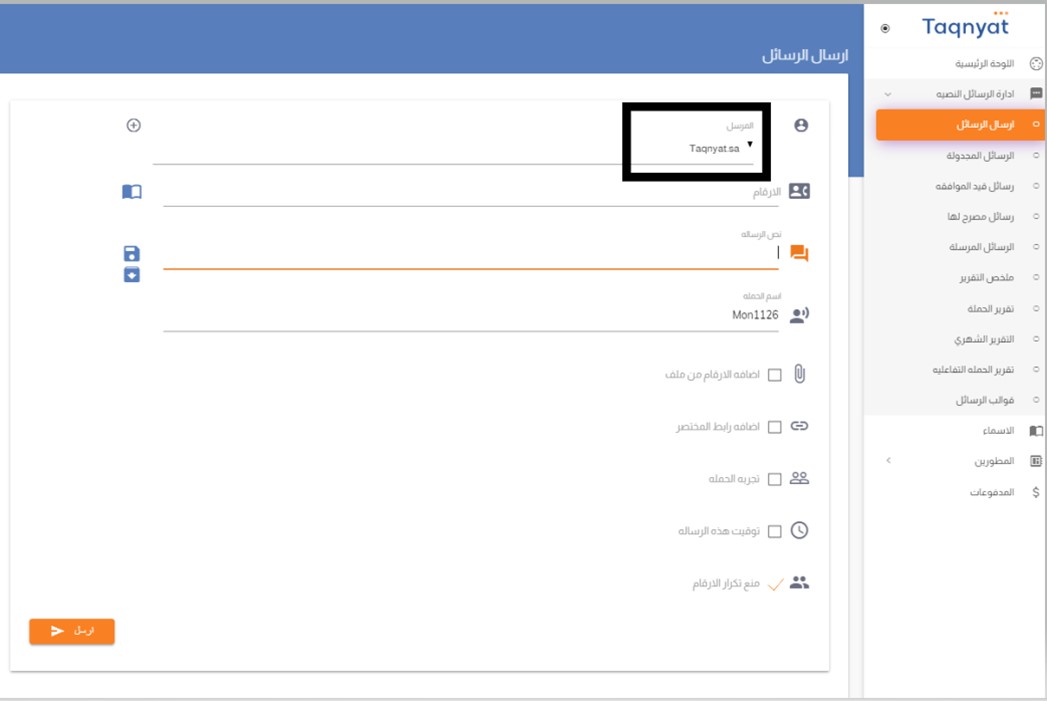Click the group icon beside منع تكرار الارقام
This screenshot has width=1047, height=701.
point(799,583)
